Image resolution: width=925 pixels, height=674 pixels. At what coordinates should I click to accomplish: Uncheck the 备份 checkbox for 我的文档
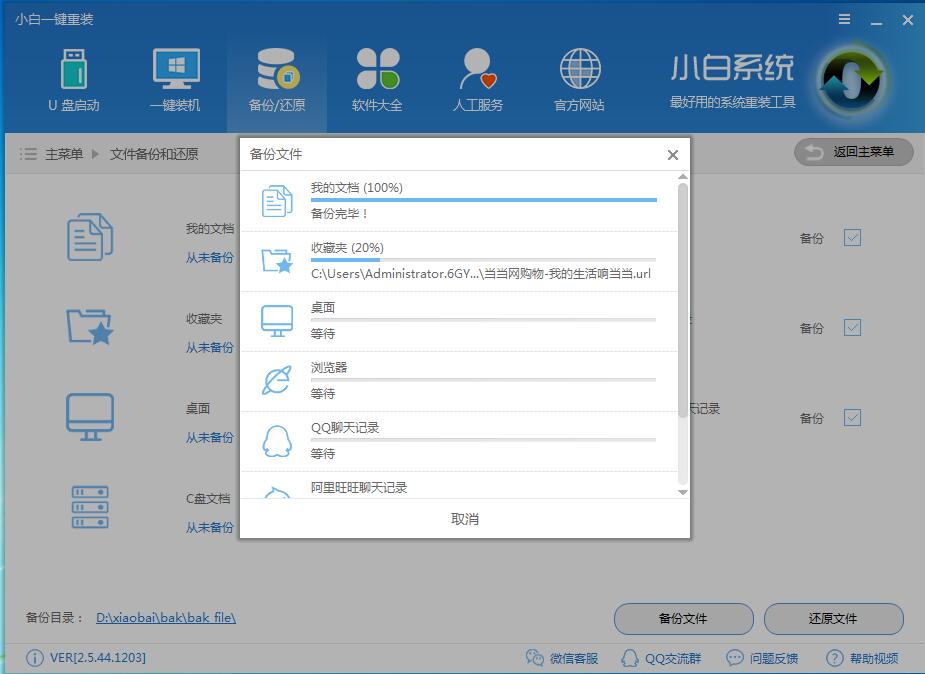[851, 238]
